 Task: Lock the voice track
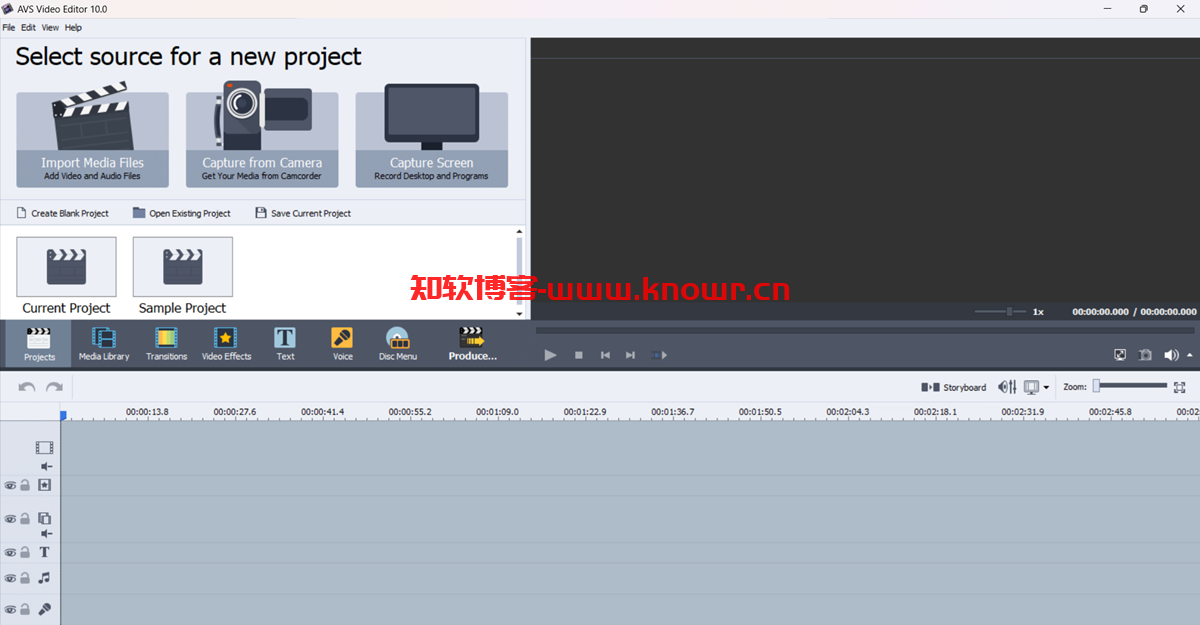25,609
